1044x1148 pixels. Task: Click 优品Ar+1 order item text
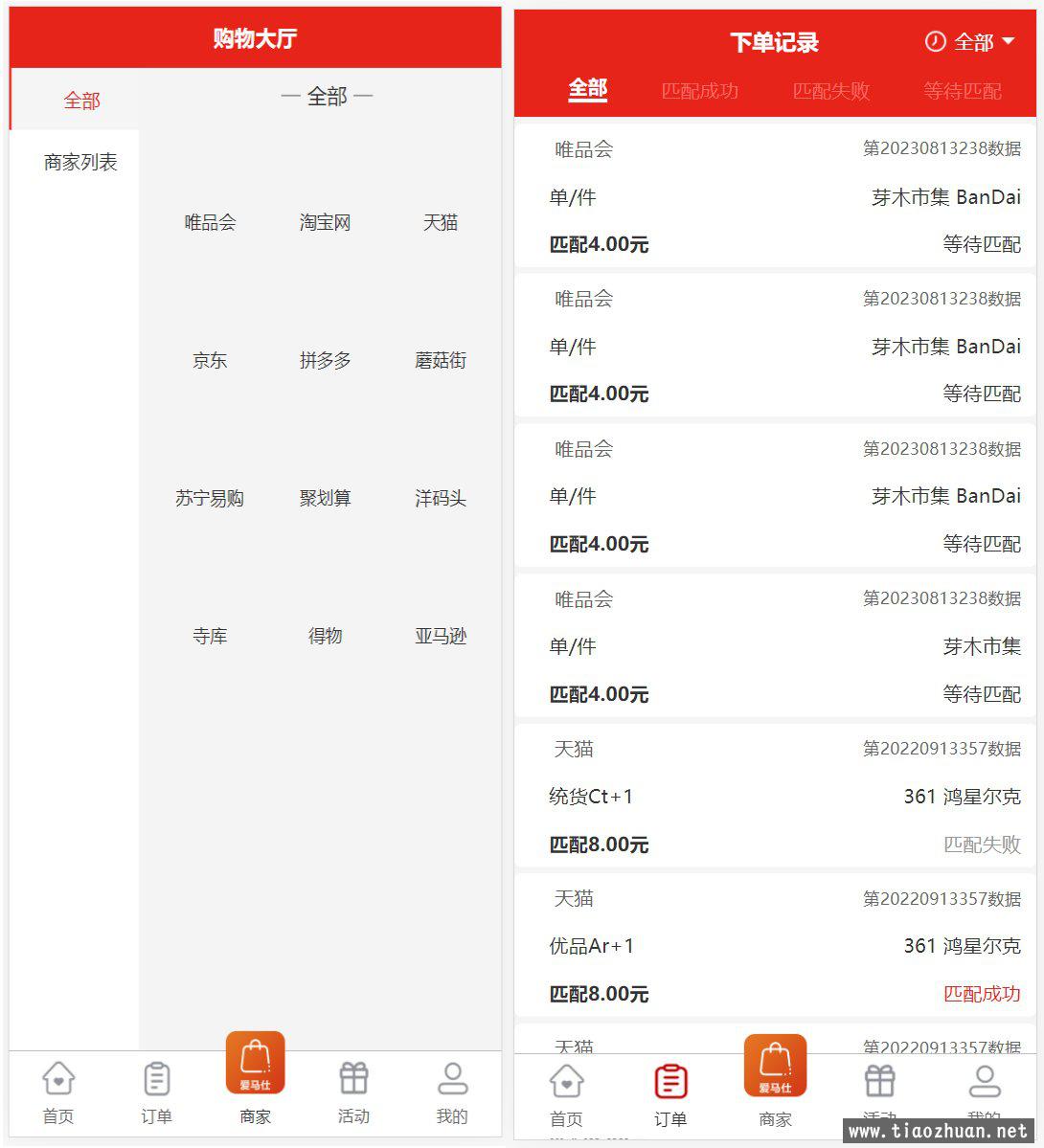[x=591, y=946]
